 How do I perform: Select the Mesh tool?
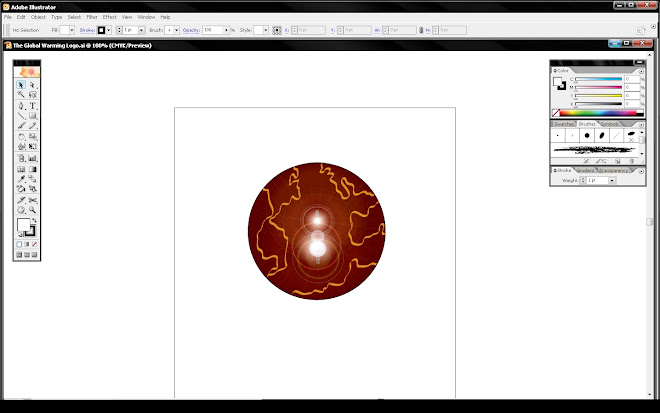pos(21,169)
